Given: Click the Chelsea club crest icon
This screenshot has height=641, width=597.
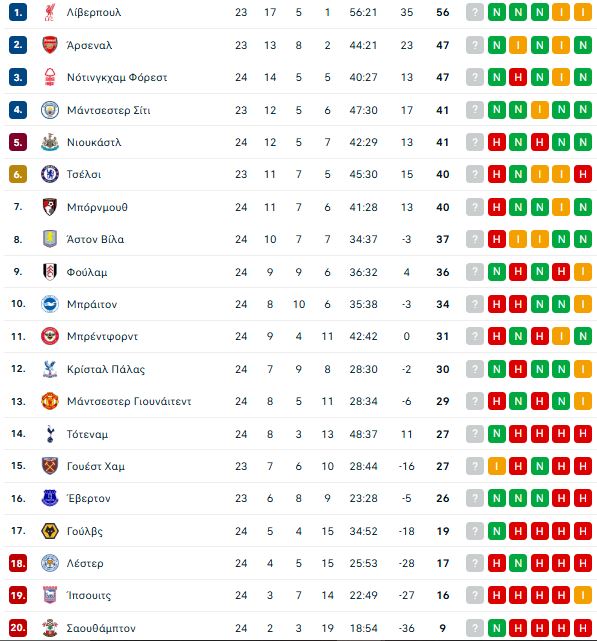Looking at the screenshot, I should 50,175.
